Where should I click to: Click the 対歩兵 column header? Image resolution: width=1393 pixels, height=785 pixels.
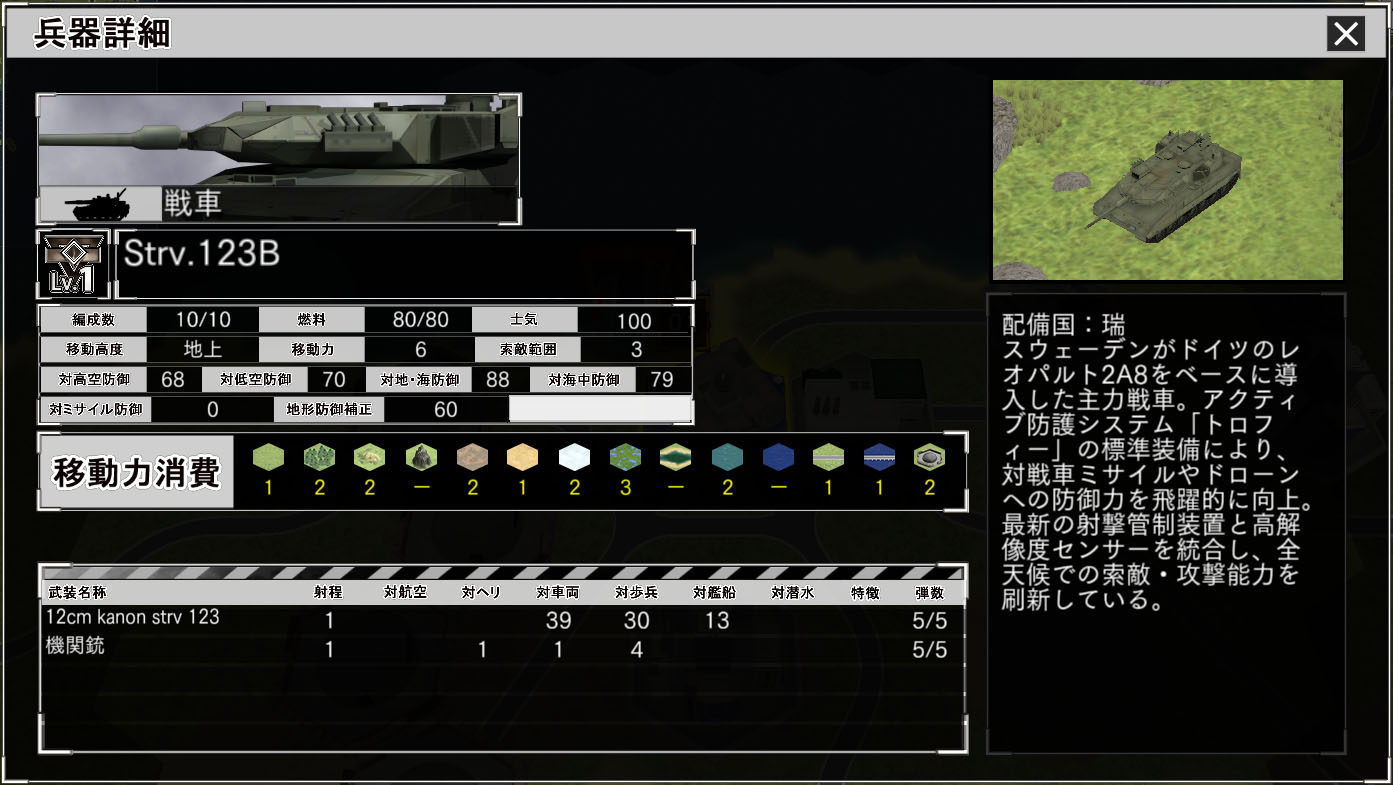[636, 593]
